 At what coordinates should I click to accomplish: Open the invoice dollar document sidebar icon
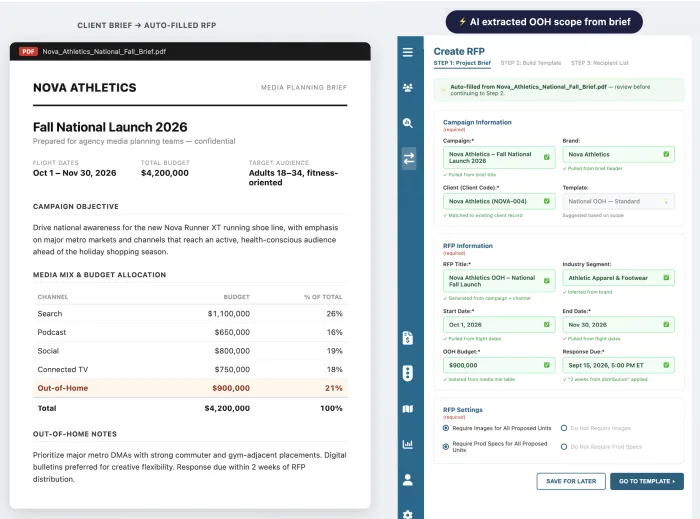tap(408, 338)
